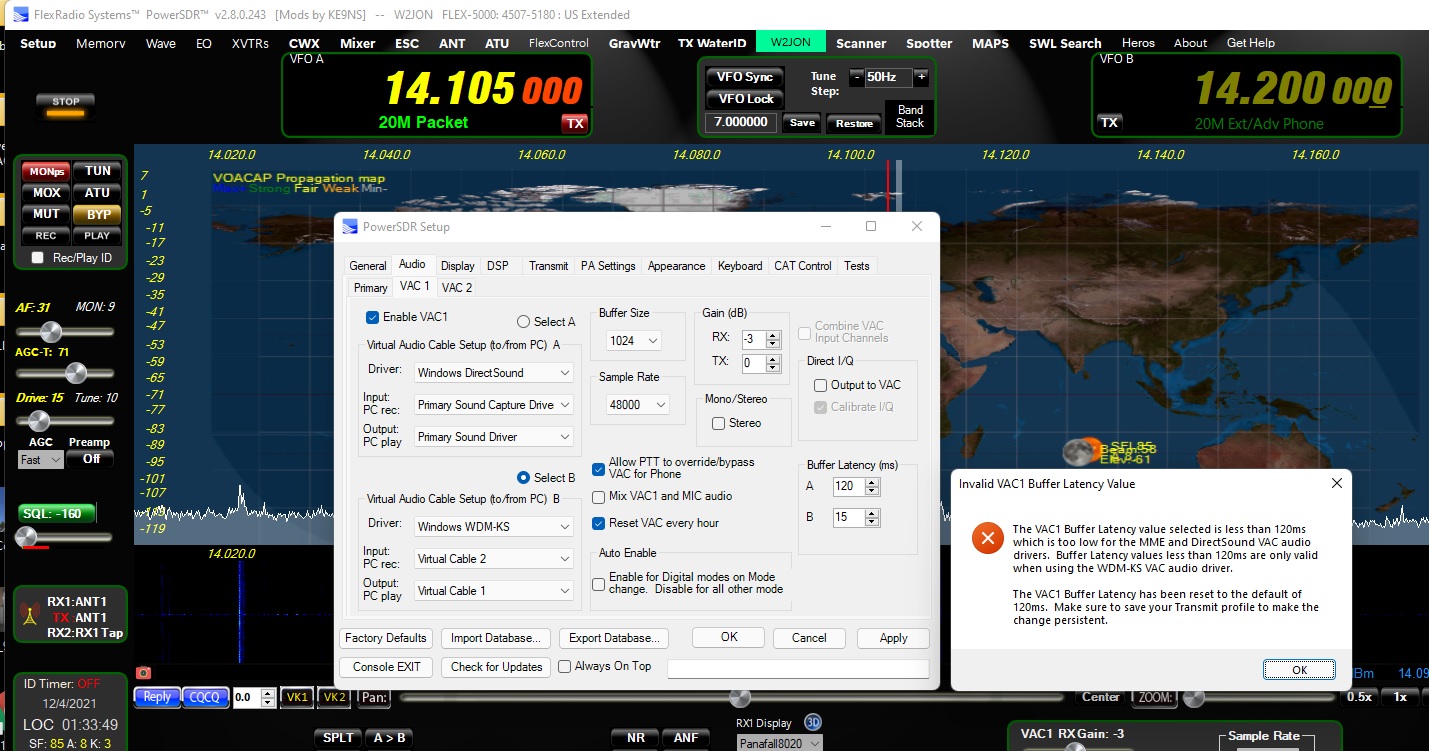This screenshot has width=1429, height=751.
Task: Increase tune step with the plus button
Action: tap(921, 77)
